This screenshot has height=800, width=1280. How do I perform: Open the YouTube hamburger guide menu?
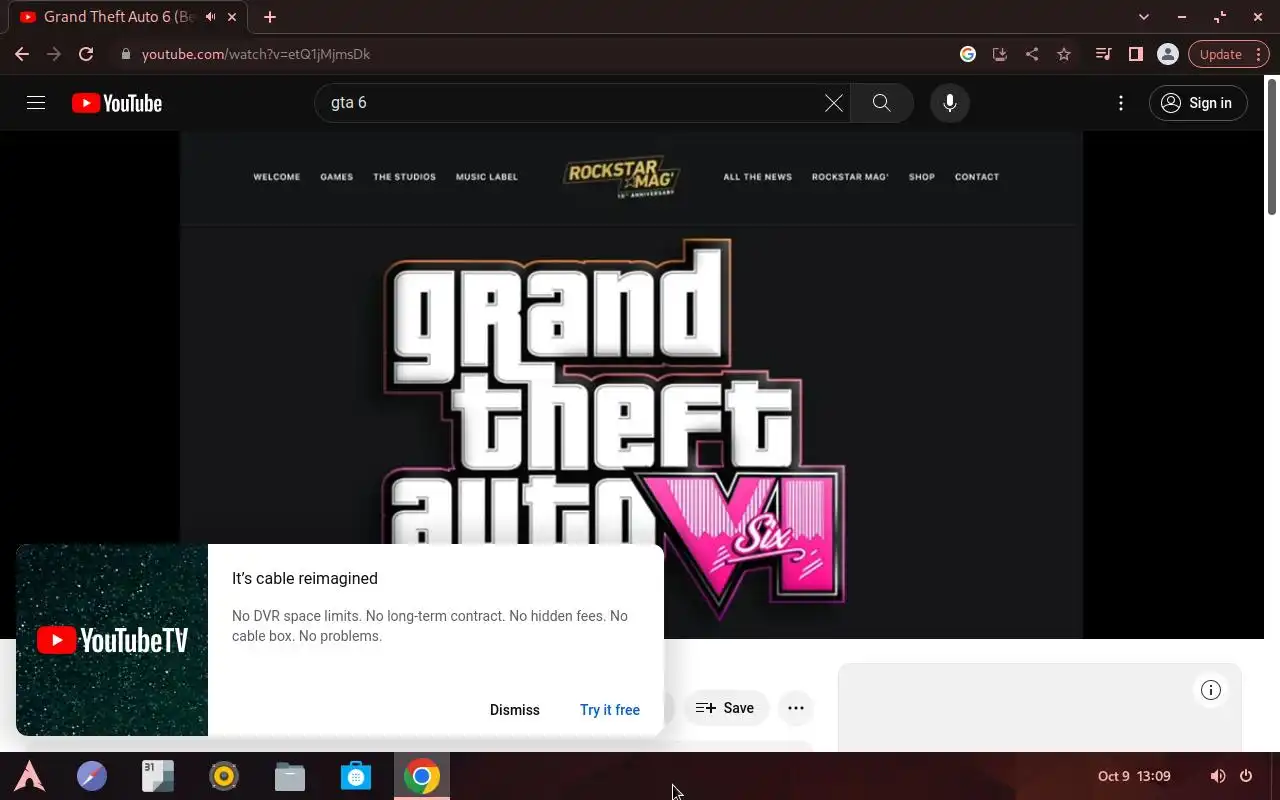click(x=36, y=103)
